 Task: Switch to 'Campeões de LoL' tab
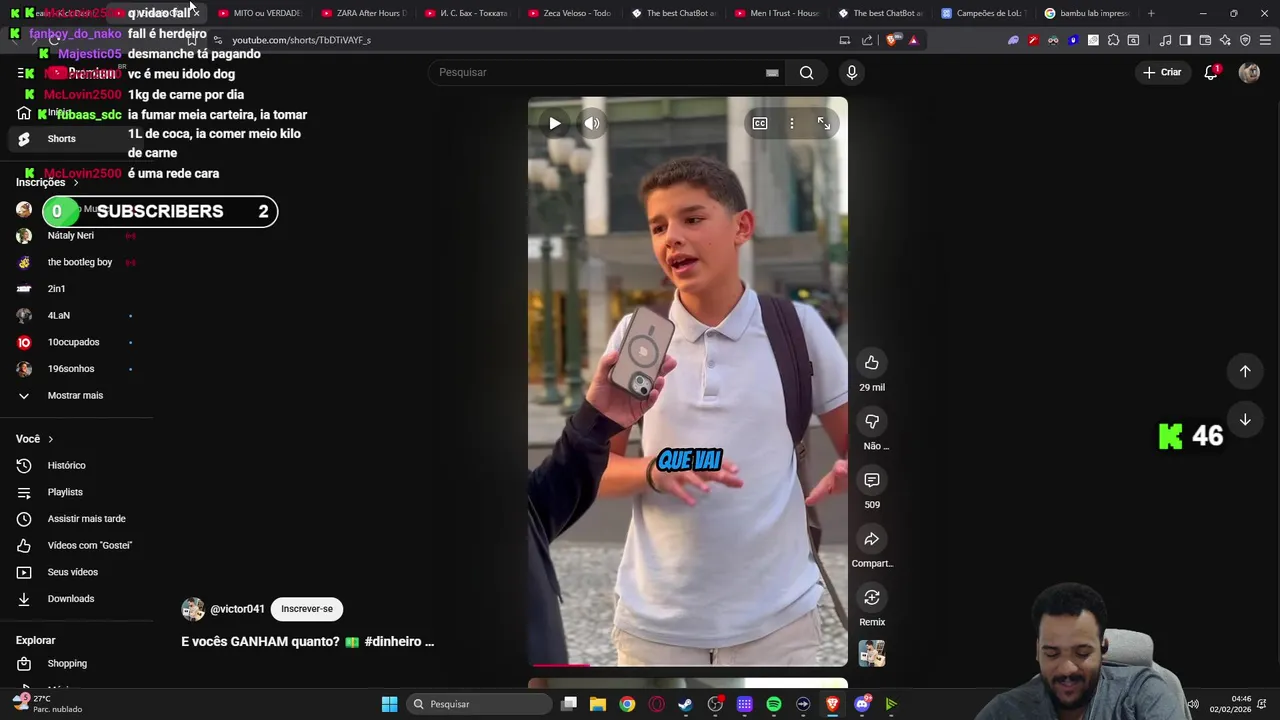pyautogui.click(x=984, y=13)
